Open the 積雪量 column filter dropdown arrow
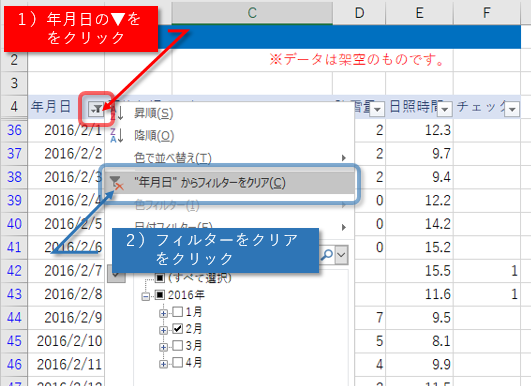Screen dimensions: 531x386 [x=377, y=109]
